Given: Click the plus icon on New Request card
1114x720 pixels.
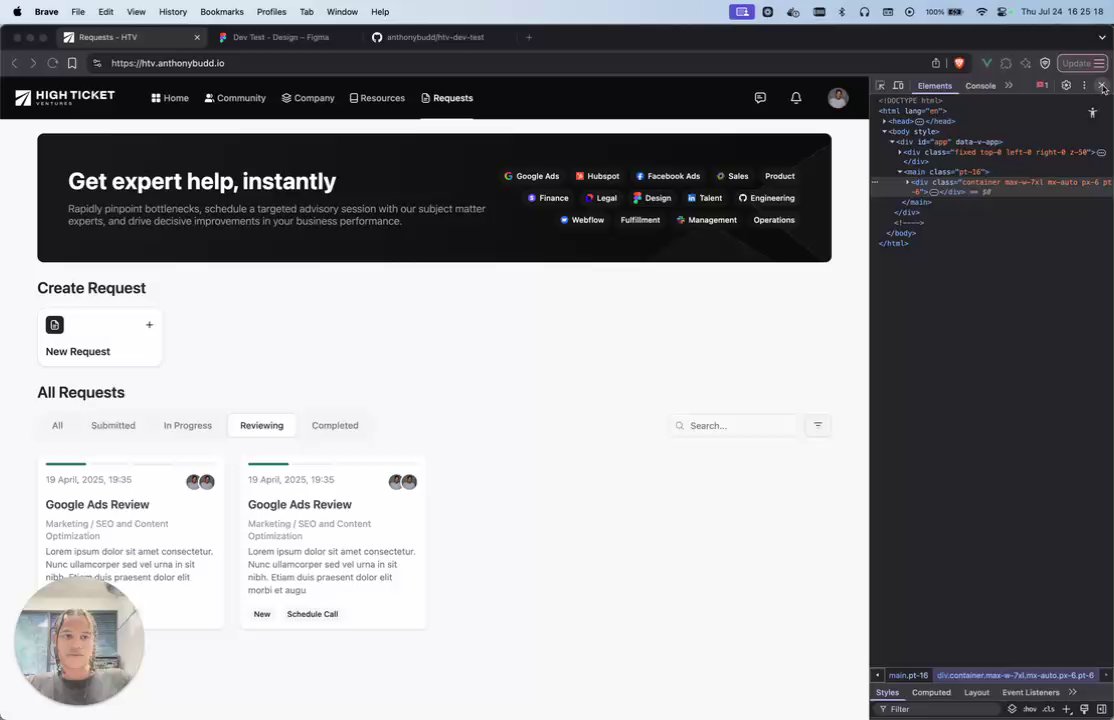Looking at the screenshot, I should point(149,325).
